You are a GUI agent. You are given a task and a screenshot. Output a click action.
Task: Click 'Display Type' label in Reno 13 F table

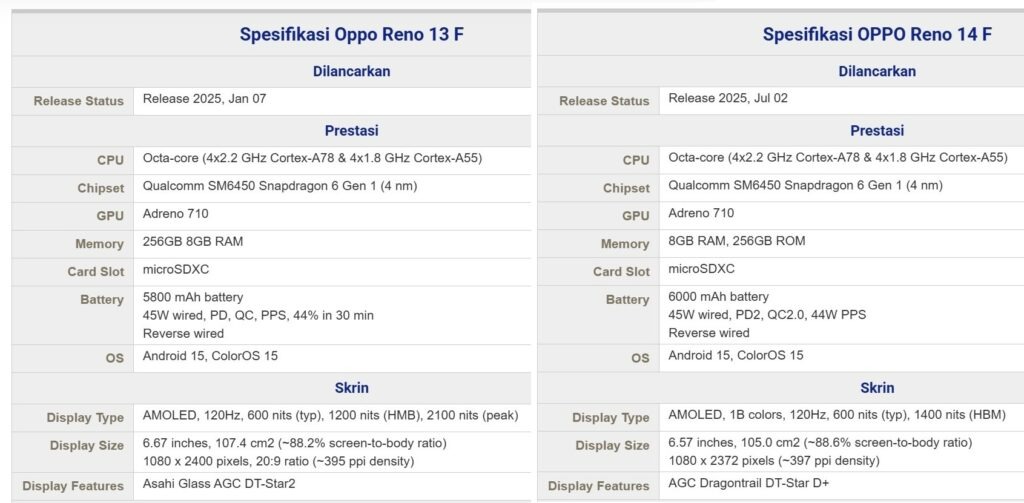tap(85, 418)
